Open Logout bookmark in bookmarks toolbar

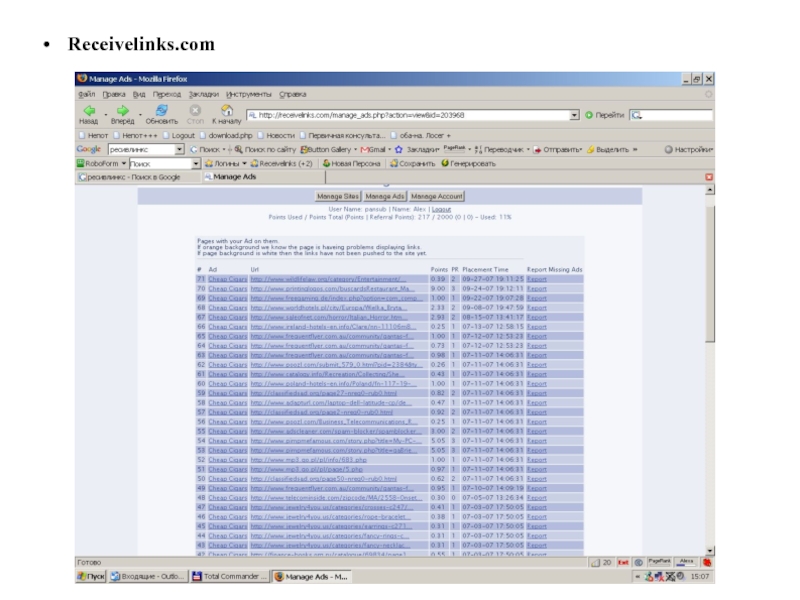pyautogui.click(x=179, y=135)
